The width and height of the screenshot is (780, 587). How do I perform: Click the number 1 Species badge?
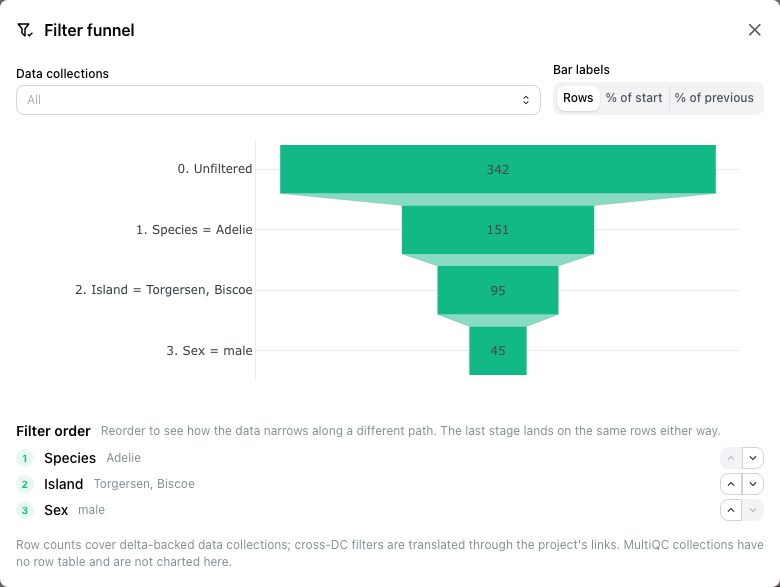pyautogui.click(x=25, y=458)
